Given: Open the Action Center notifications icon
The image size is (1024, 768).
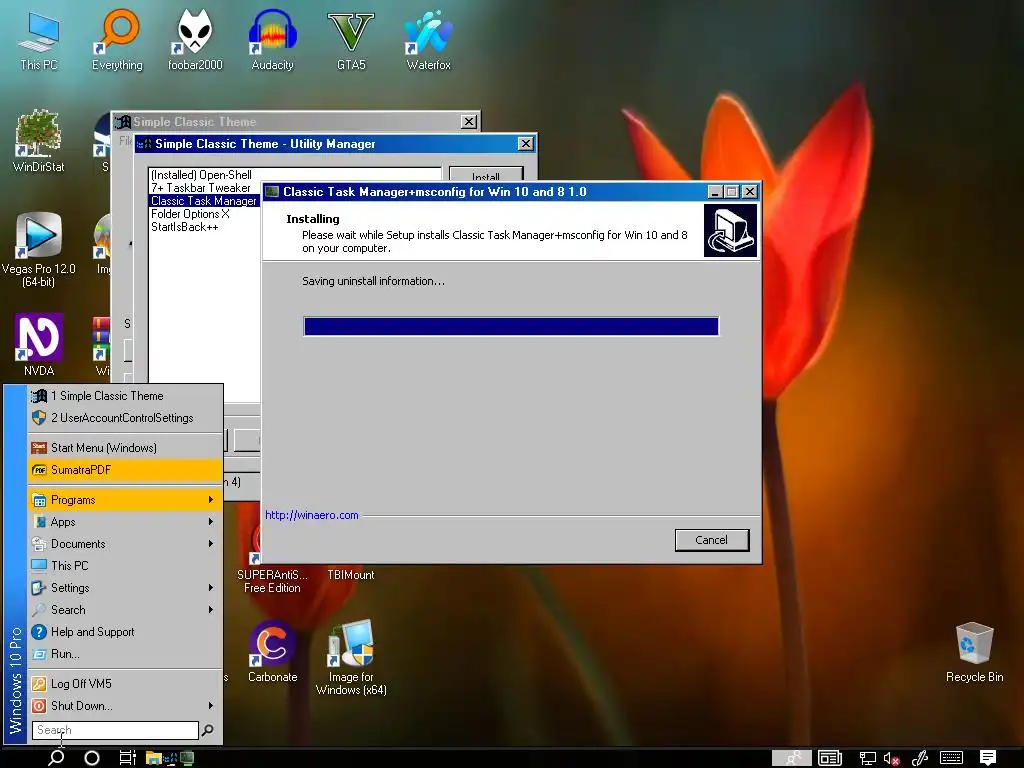Looking at the screenshot, I should tap(988, 758).
